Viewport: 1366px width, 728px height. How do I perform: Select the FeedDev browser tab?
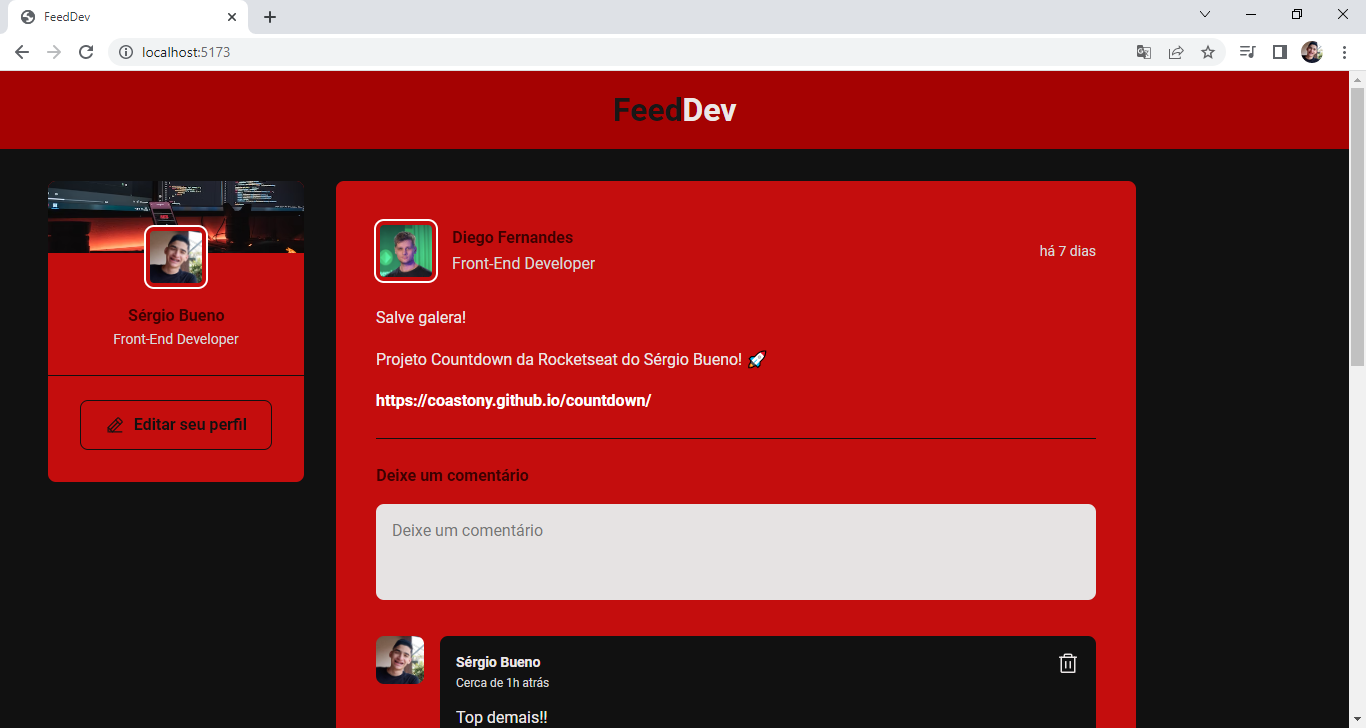click(x=128, y=17)
